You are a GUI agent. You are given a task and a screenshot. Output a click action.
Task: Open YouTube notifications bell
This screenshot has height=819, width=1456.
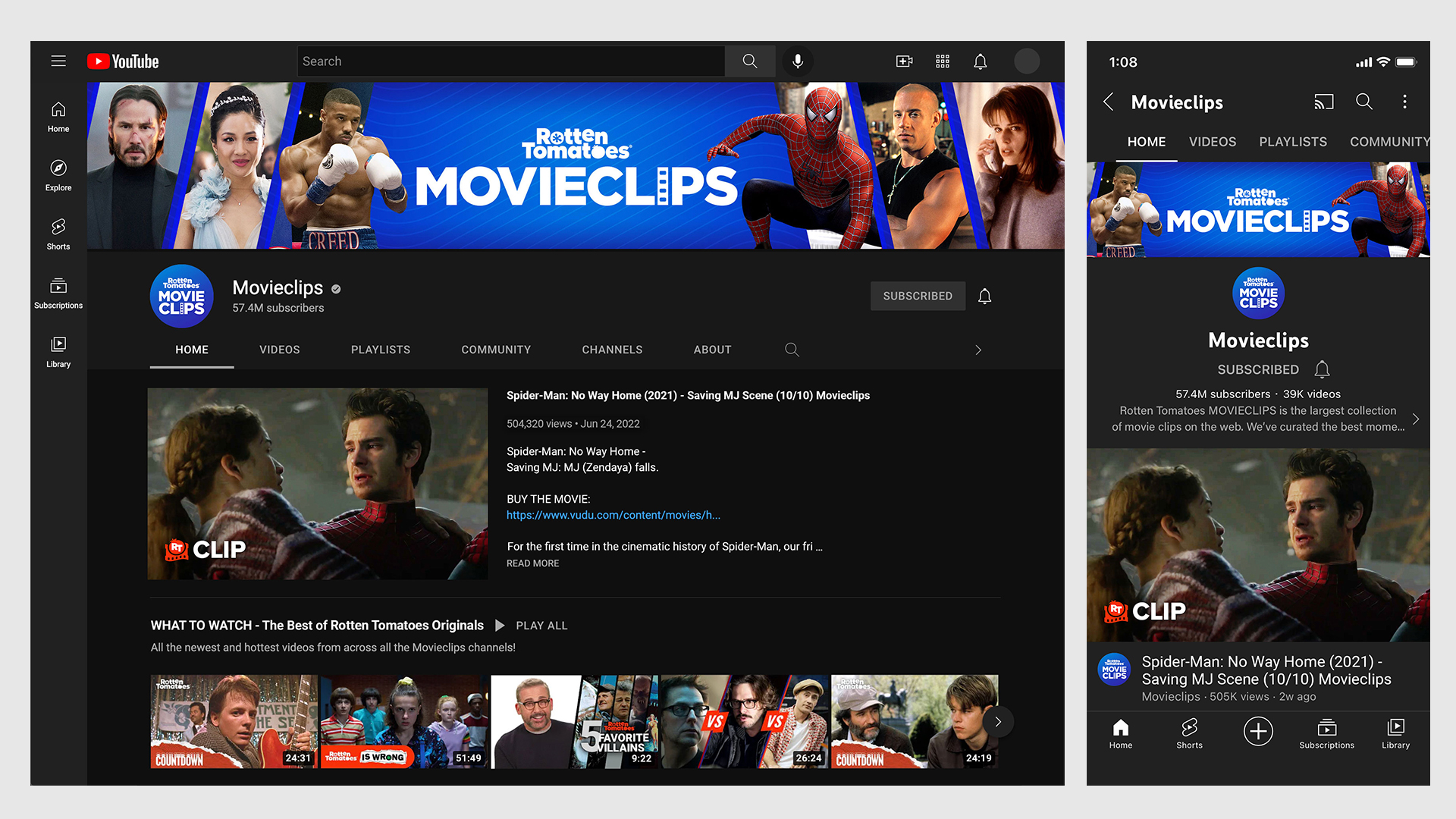point(980,61)
